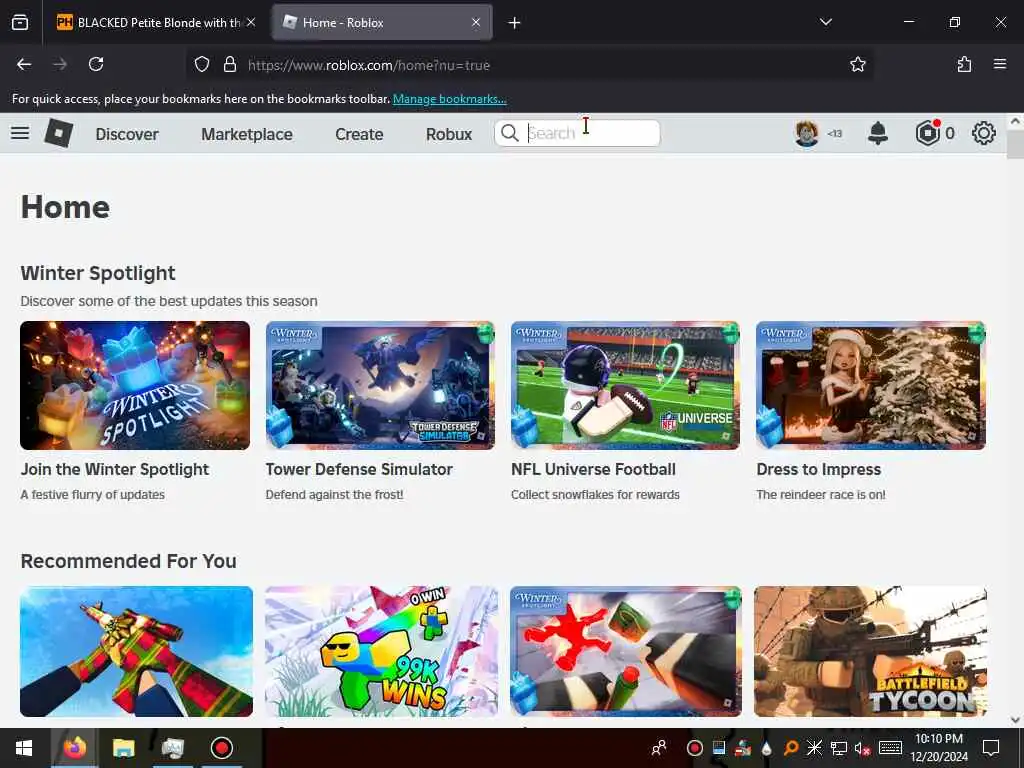1024x768 pixels.
Task: Open the Robux page from the navbar
Action: pyautogui.click(x=449, y=134)
